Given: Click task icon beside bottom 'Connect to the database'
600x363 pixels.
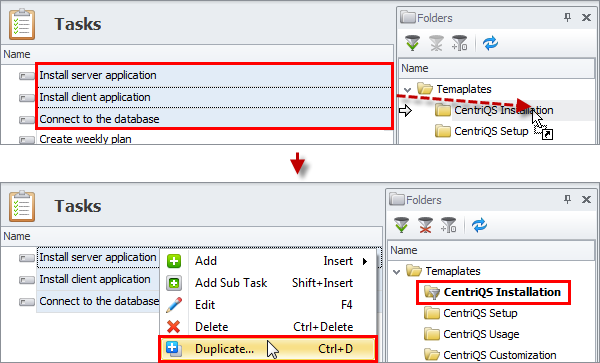Looking at the screenshot, I should [26, 302].
